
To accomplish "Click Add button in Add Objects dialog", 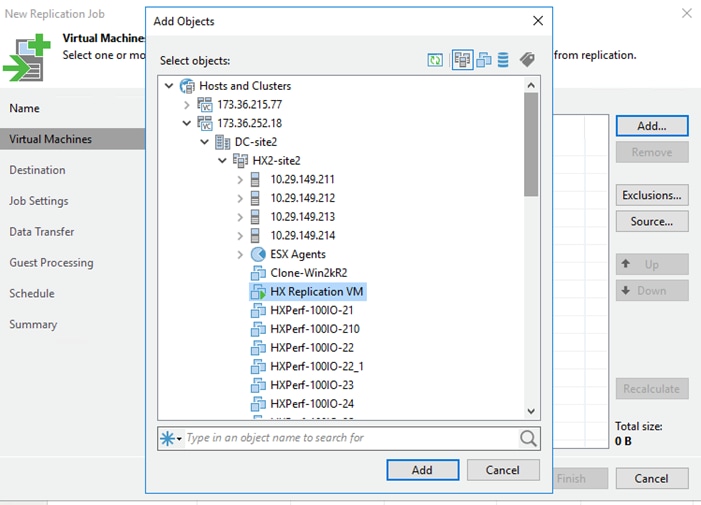I will (422, 470).
